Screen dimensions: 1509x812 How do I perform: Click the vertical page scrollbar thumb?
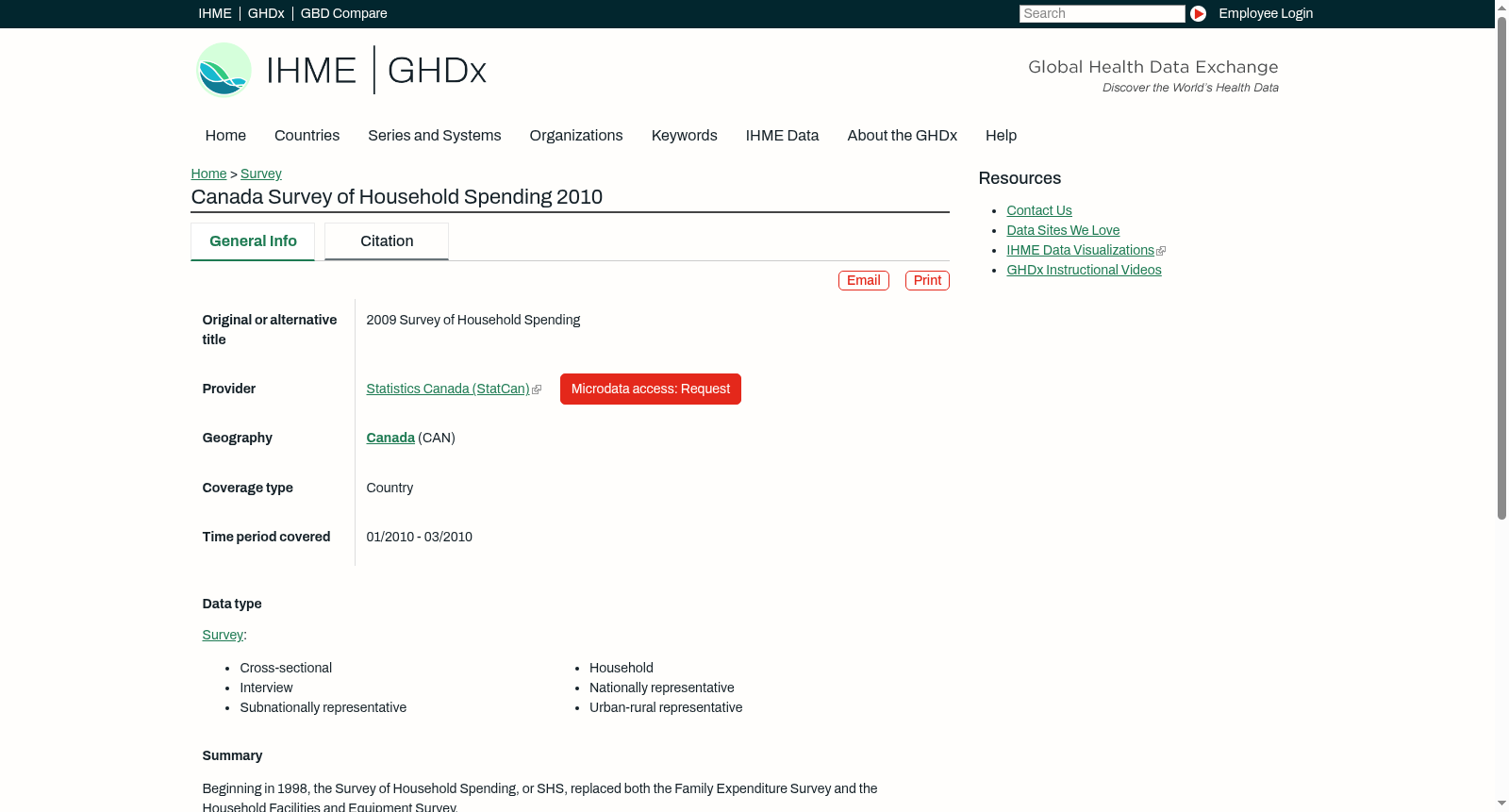tap(1501, 267)
